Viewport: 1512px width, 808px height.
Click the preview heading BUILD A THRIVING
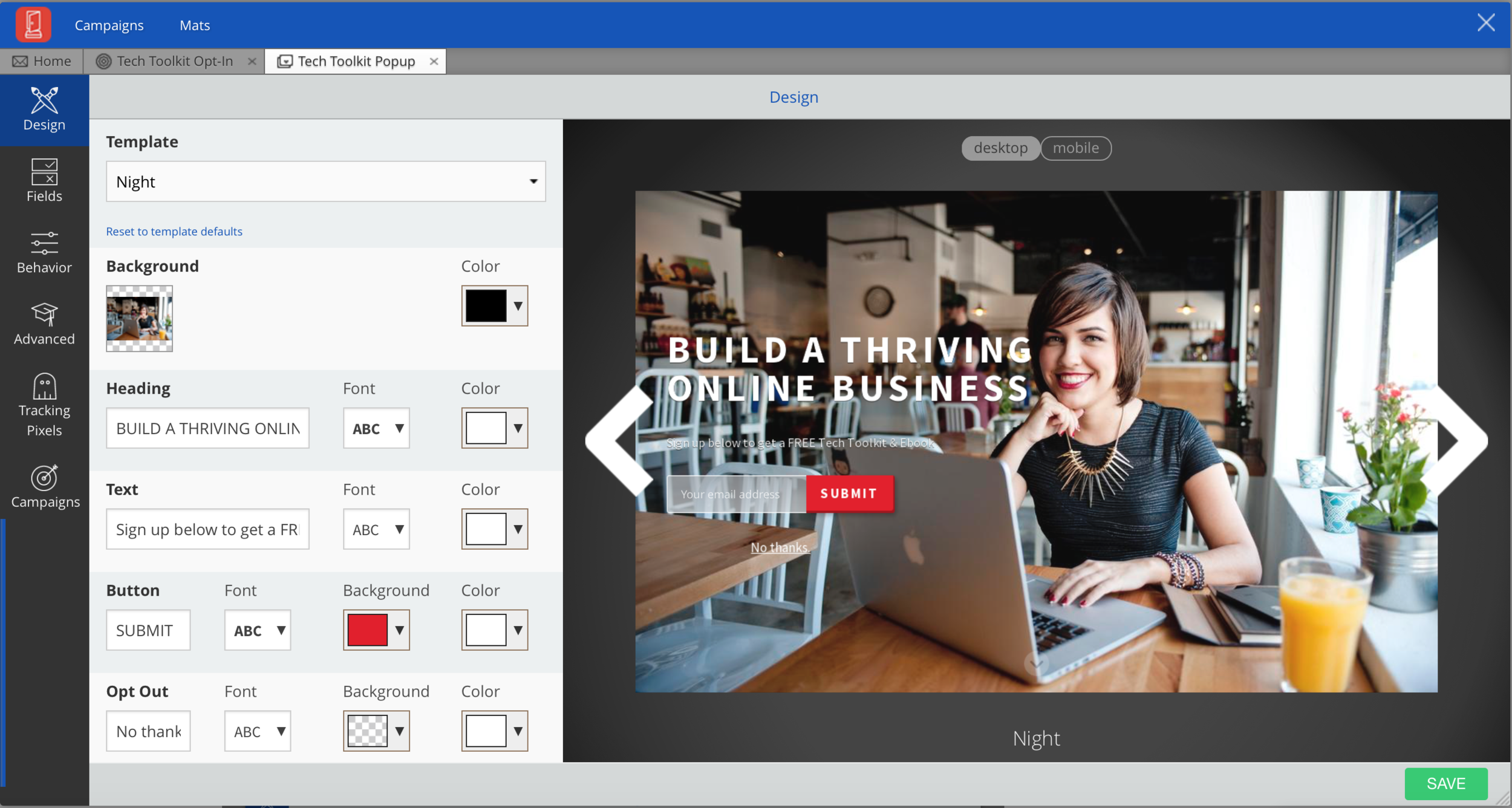pos(850,350)
